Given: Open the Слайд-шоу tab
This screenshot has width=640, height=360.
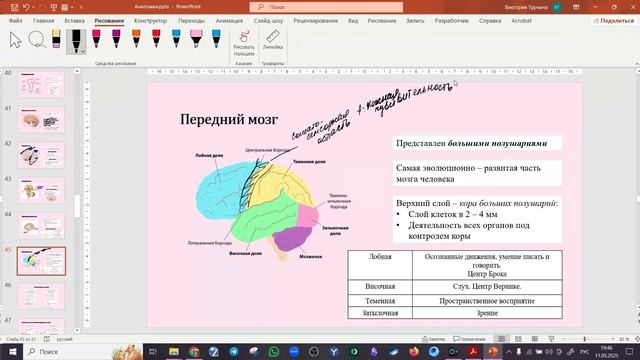Looking at the screenshot, I should [x=268, y=20].
